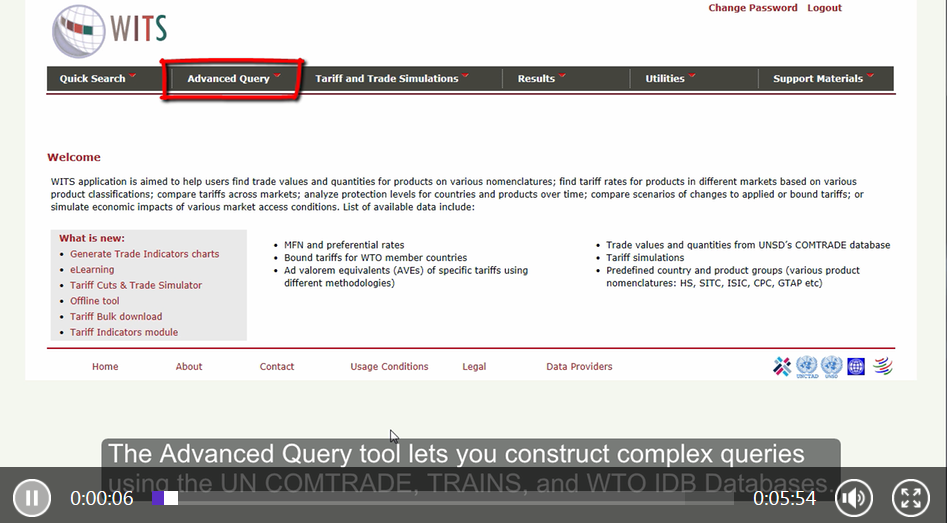
Task: Click the World Bank globe logo
Action: (x=856, y=367)
